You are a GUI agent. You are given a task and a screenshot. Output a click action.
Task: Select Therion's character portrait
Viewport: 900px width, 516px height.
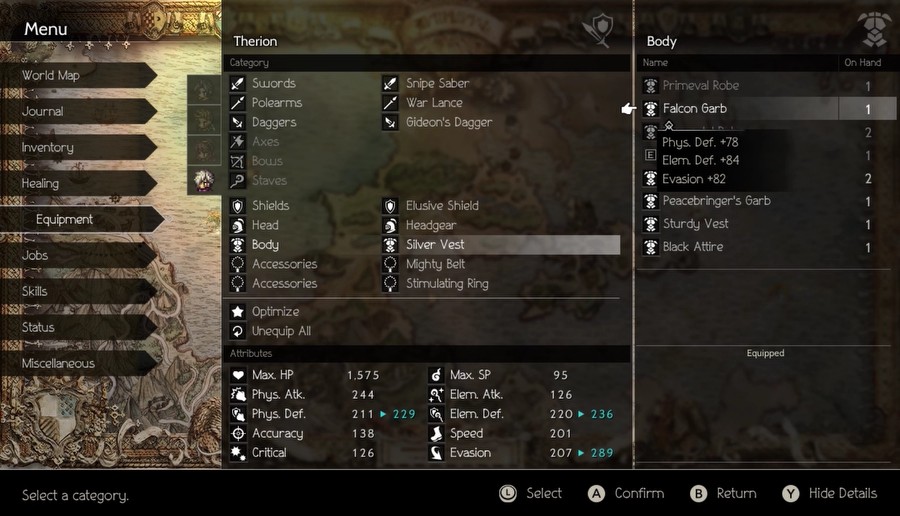coord(204,181)
